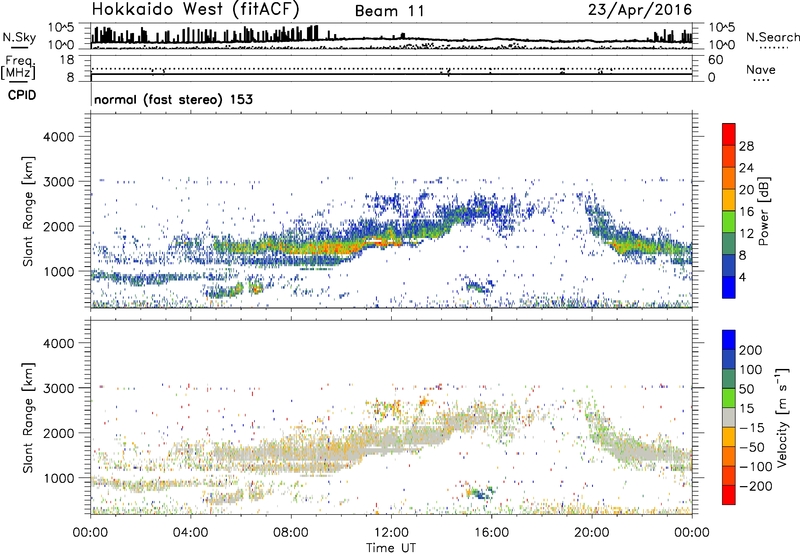This screenshot has width=800, height=554.
Task: Click the "16" value on power colorbar
Action: click(746, 212)
